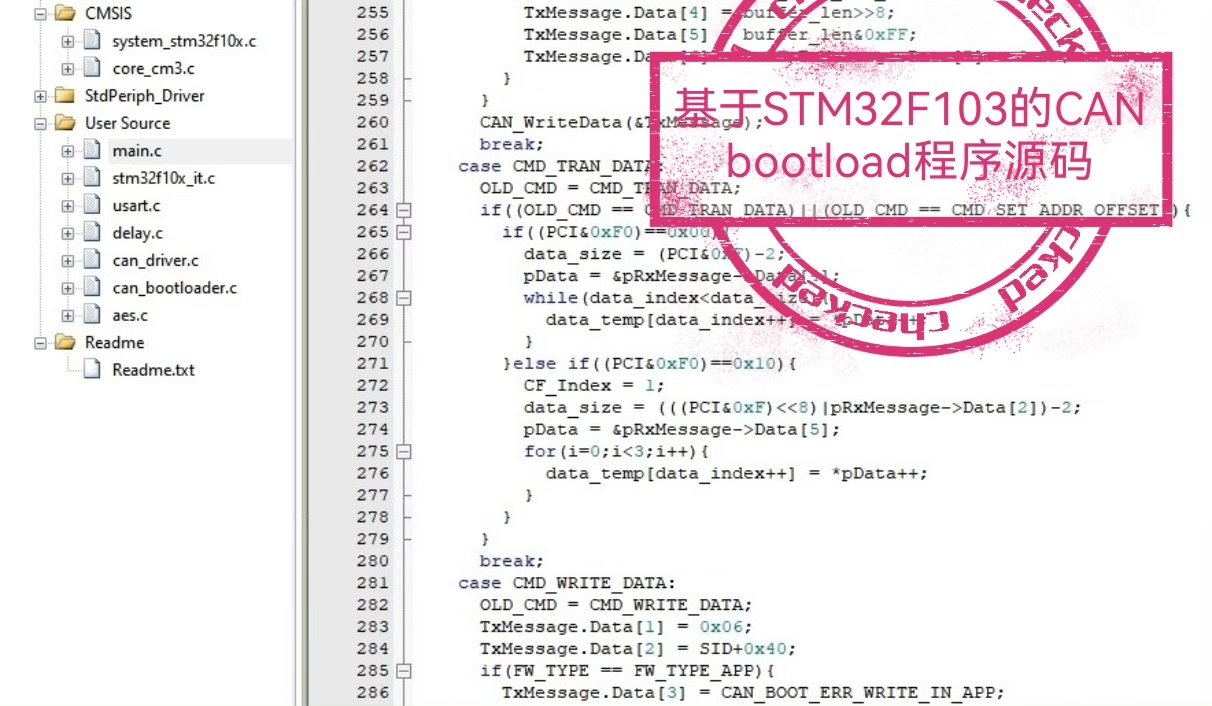Click 'case CMD_WRITE_DATA:' code line

567,582
